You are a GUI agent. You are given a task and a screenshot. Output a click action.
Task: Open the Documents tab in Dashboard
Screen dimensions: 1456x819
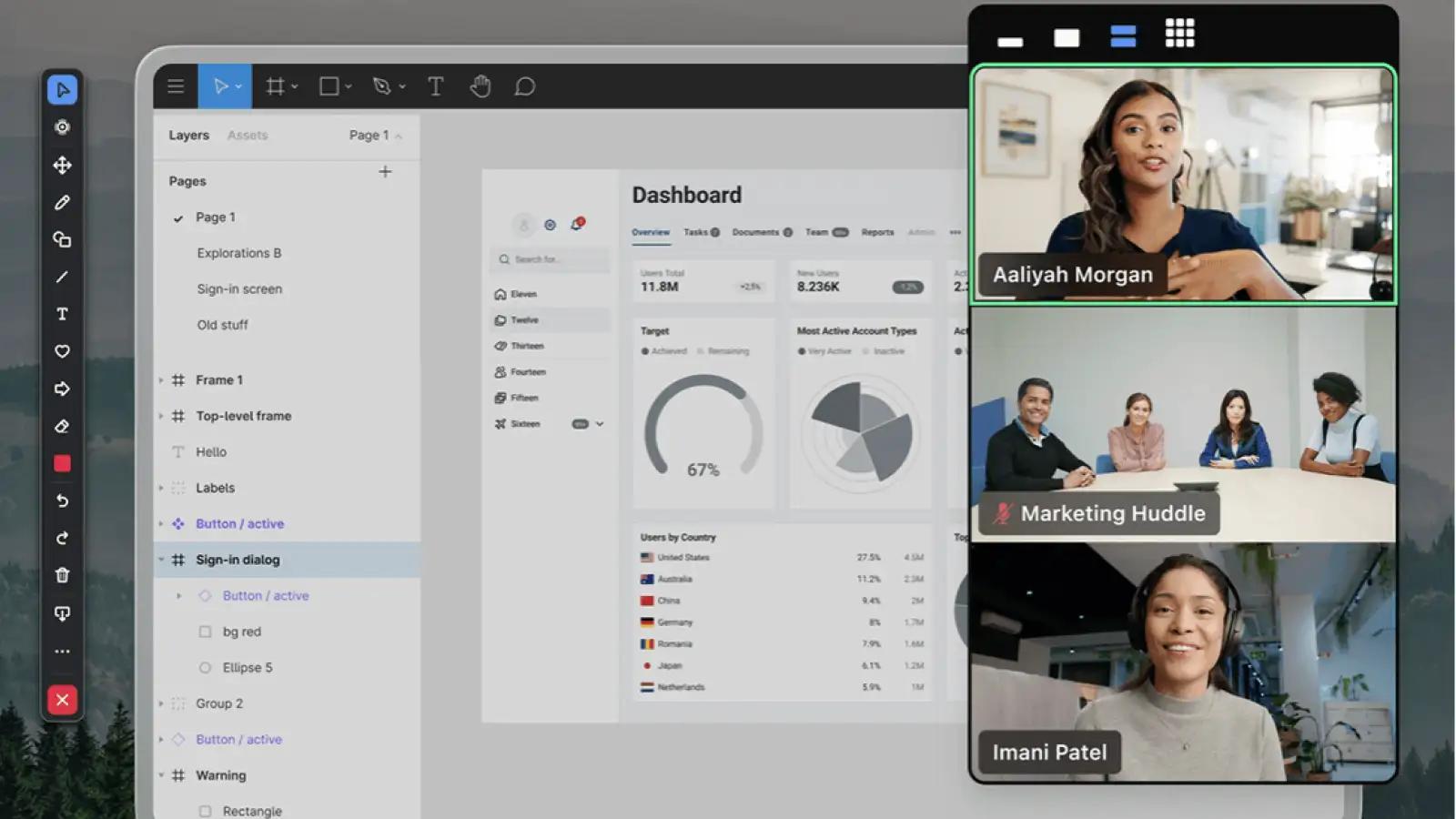click(762, 232)
